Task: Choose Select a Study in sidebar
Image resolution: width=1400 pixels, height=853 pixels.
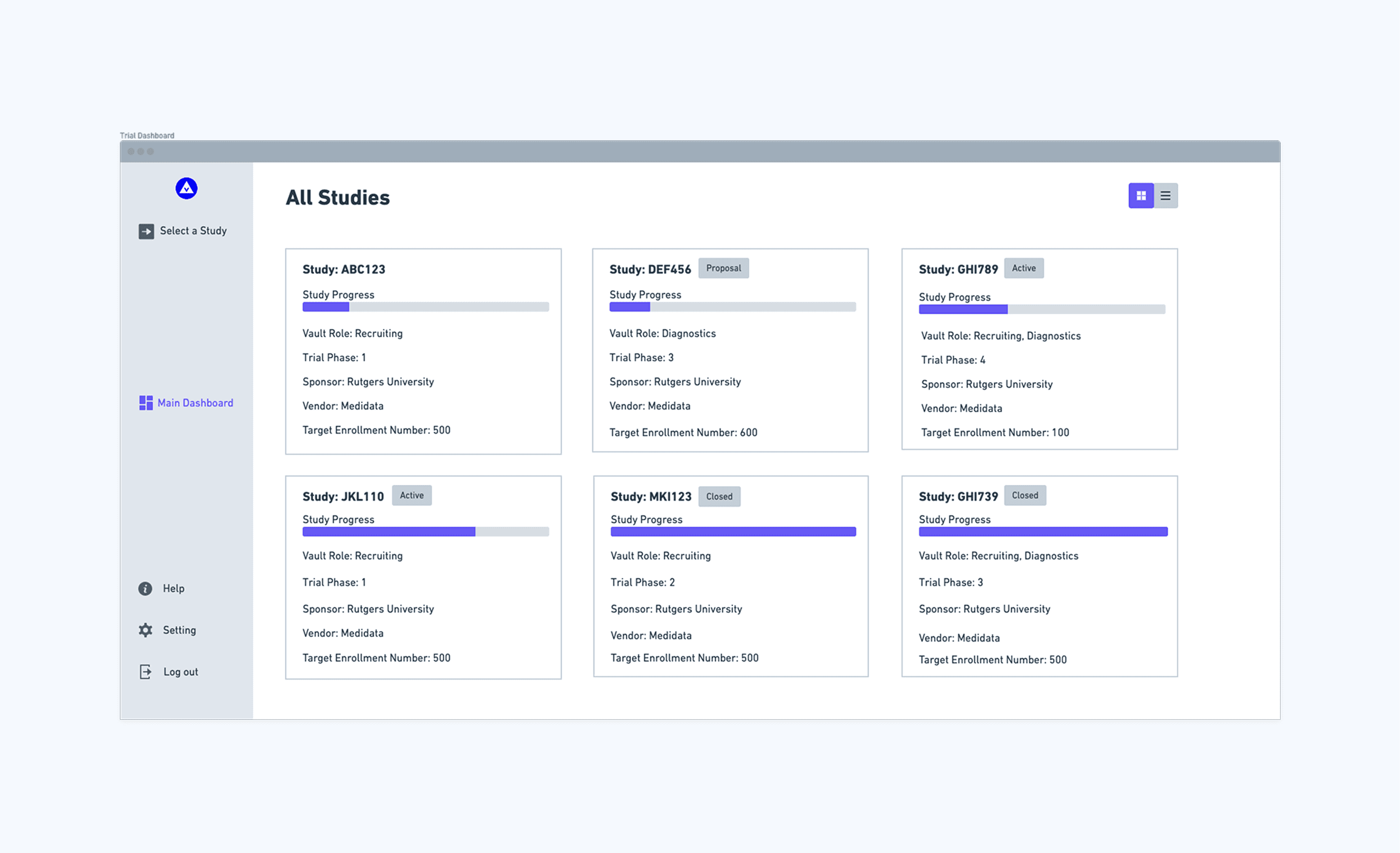Action: (x=193, y=231)
